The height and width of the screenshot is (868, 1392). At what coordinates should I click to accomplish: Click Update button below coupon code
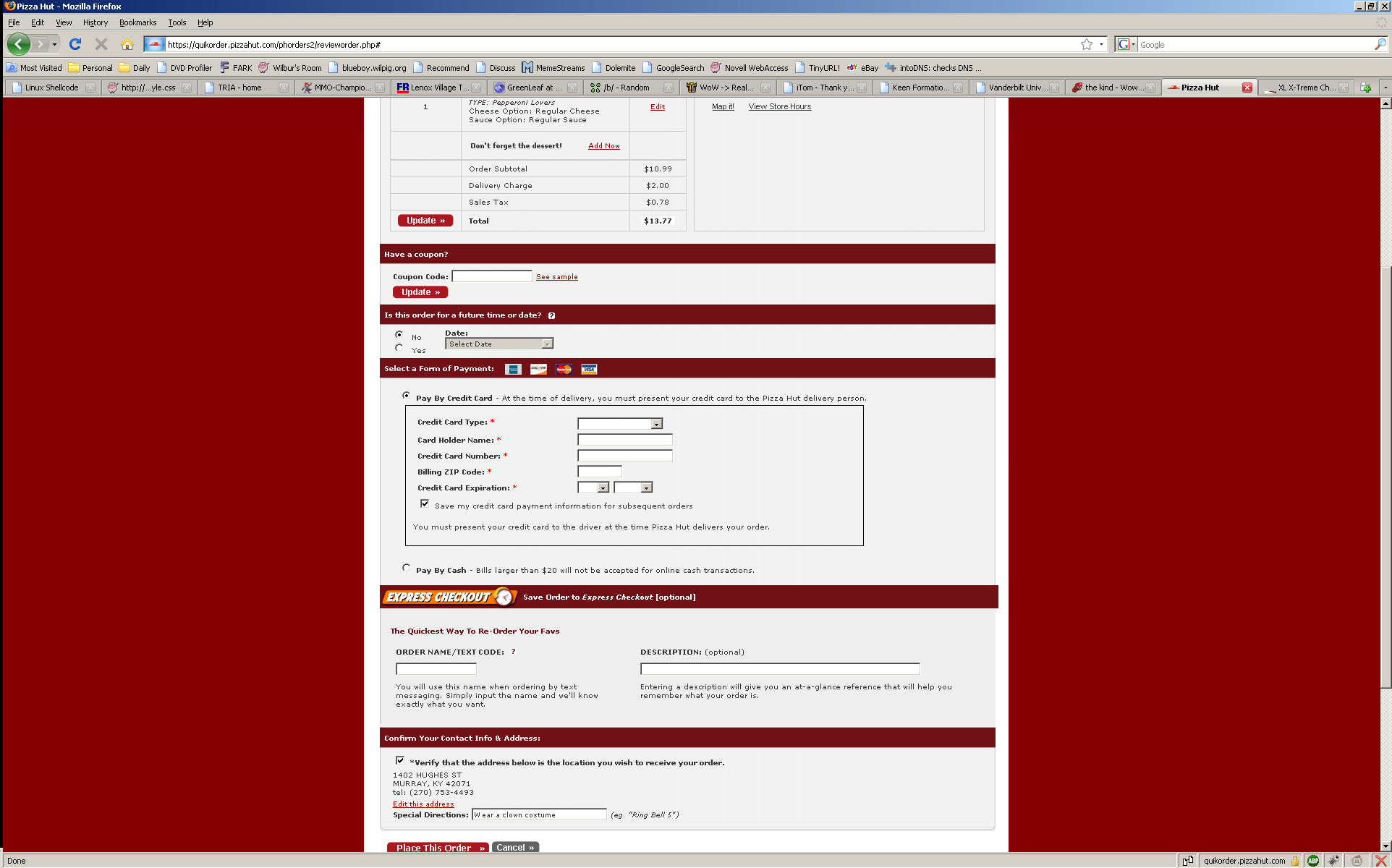(x=420, y=292)
